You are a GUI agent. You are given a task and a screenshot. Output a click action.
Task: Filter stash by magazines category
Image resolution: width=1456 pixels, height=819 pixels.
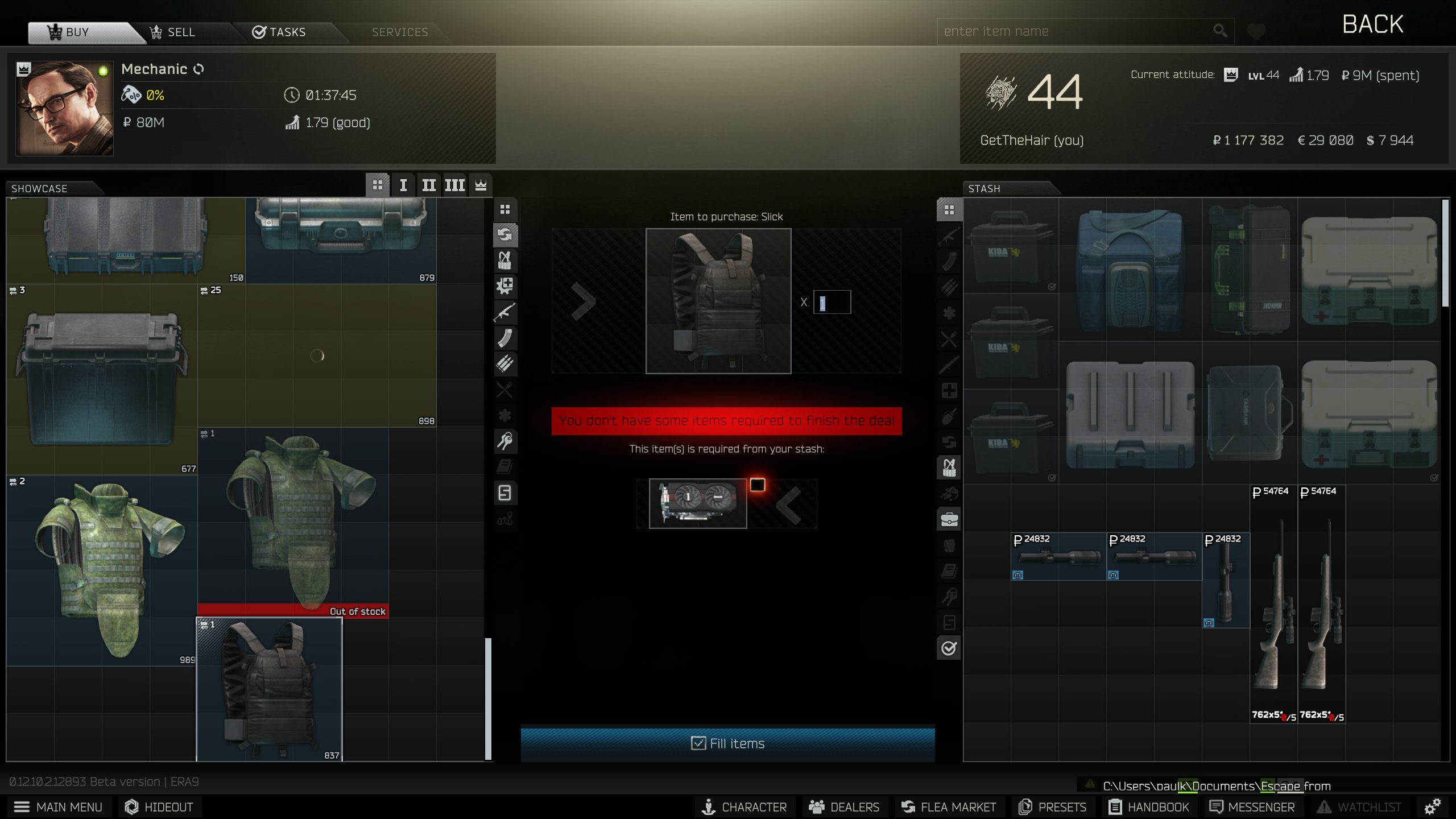949,262
